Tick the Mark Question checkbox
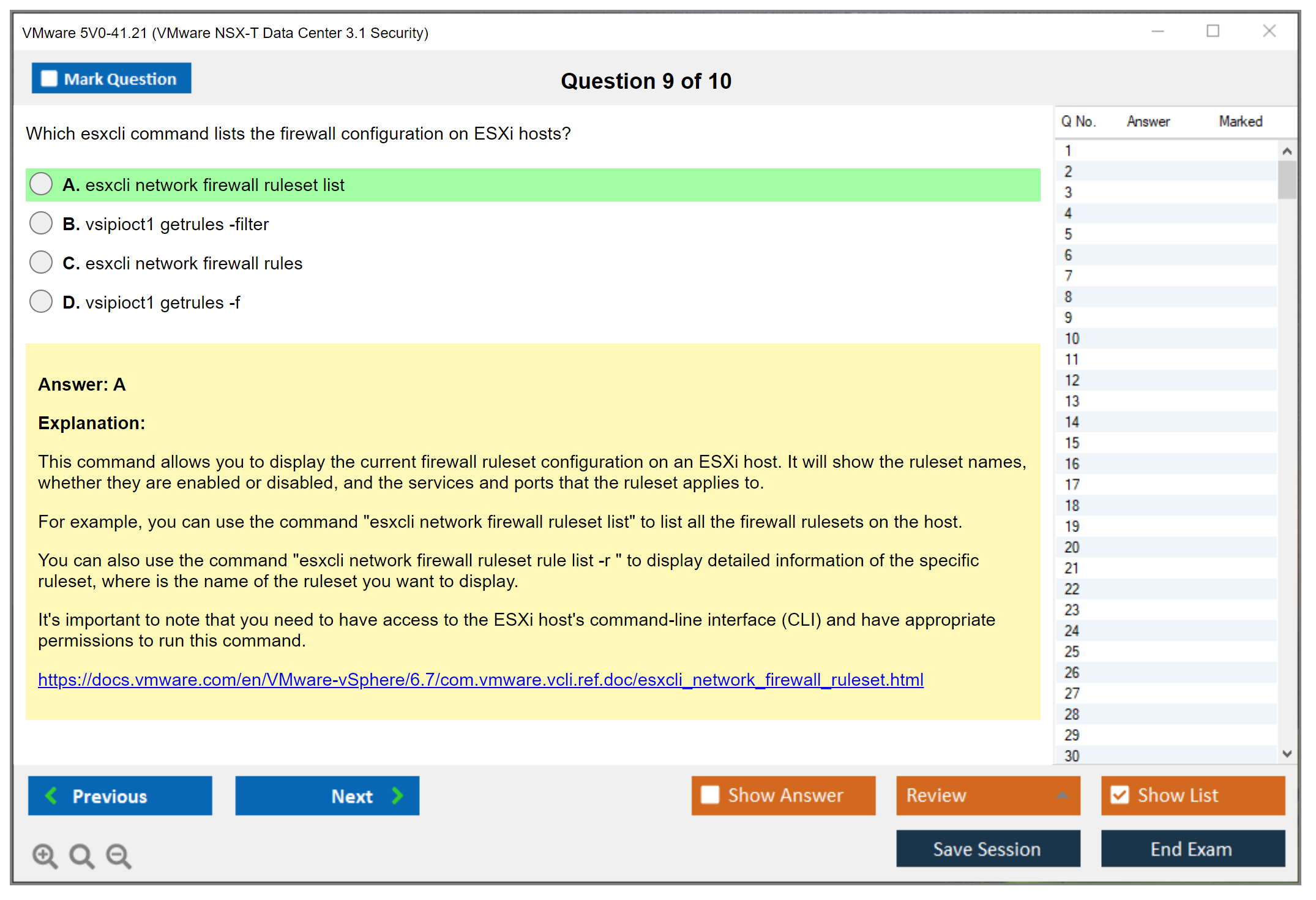This screenshot has height=900, width=1316. (x=49, y=78)
